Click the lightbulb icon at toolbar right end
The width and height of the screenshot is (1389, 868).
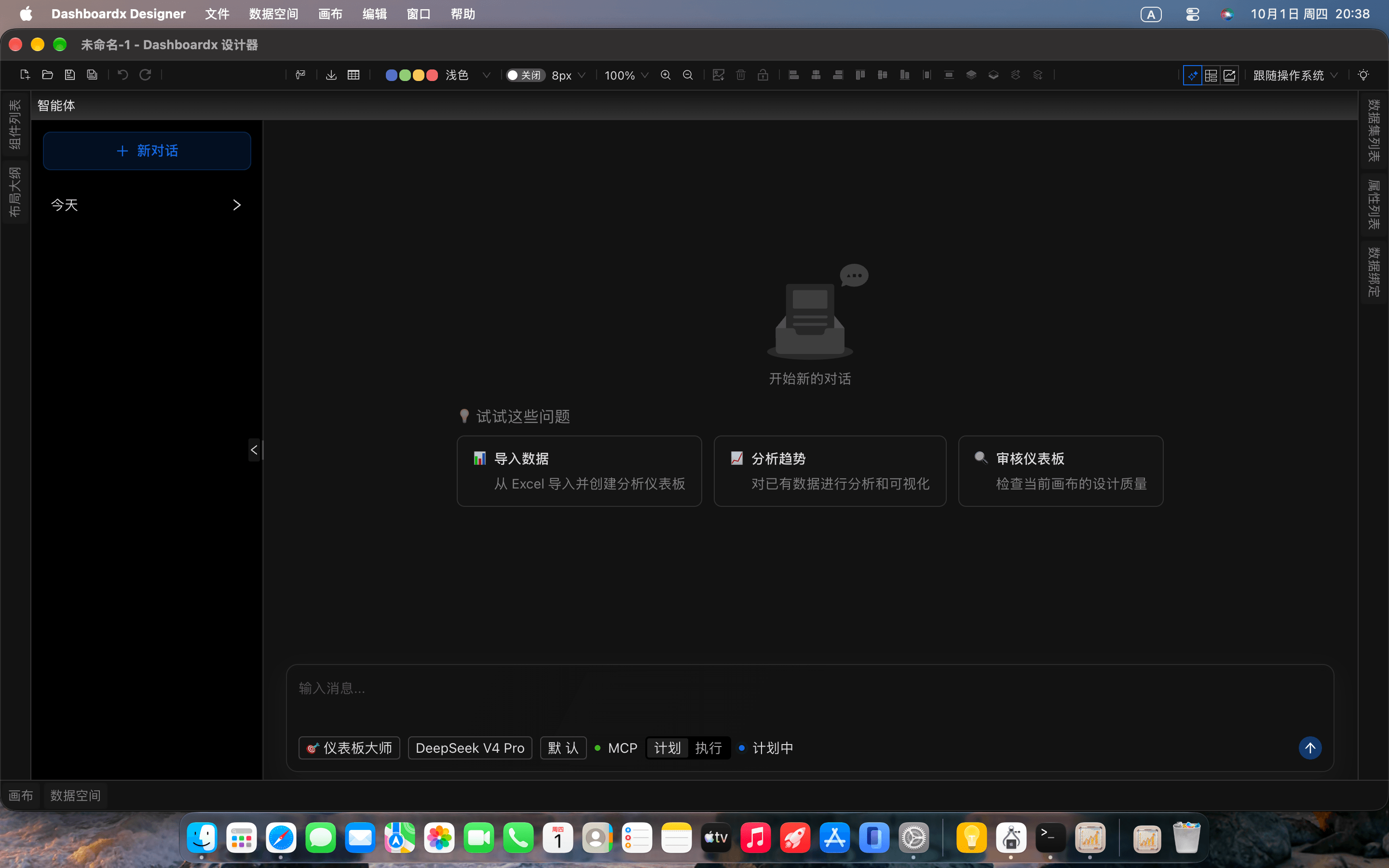1363,75
